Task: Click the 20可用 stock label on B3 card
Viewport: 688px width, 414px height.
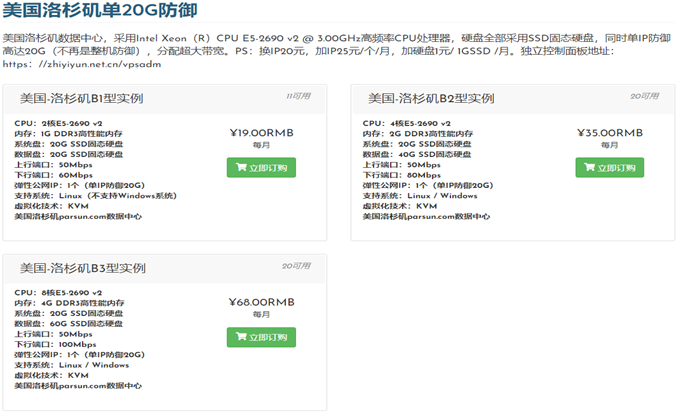Action: (296, 266)
